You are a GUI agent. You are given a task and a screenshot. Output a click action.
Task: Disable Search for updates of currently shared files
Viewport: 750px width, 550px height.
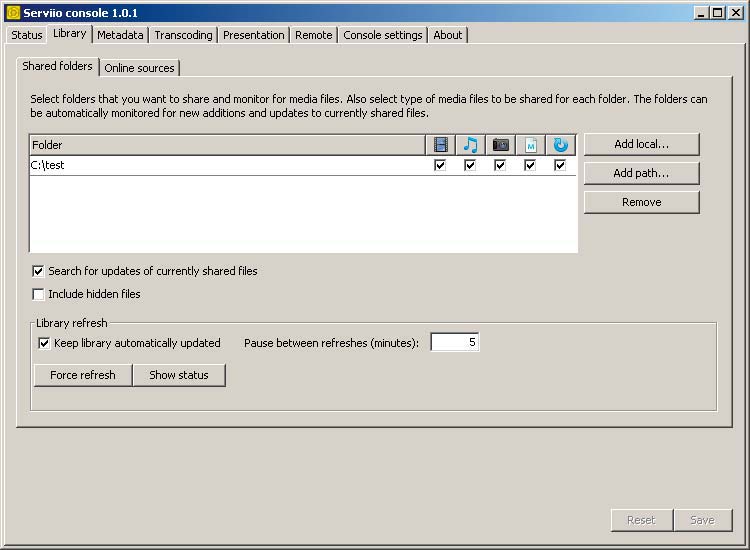(38, 271)
